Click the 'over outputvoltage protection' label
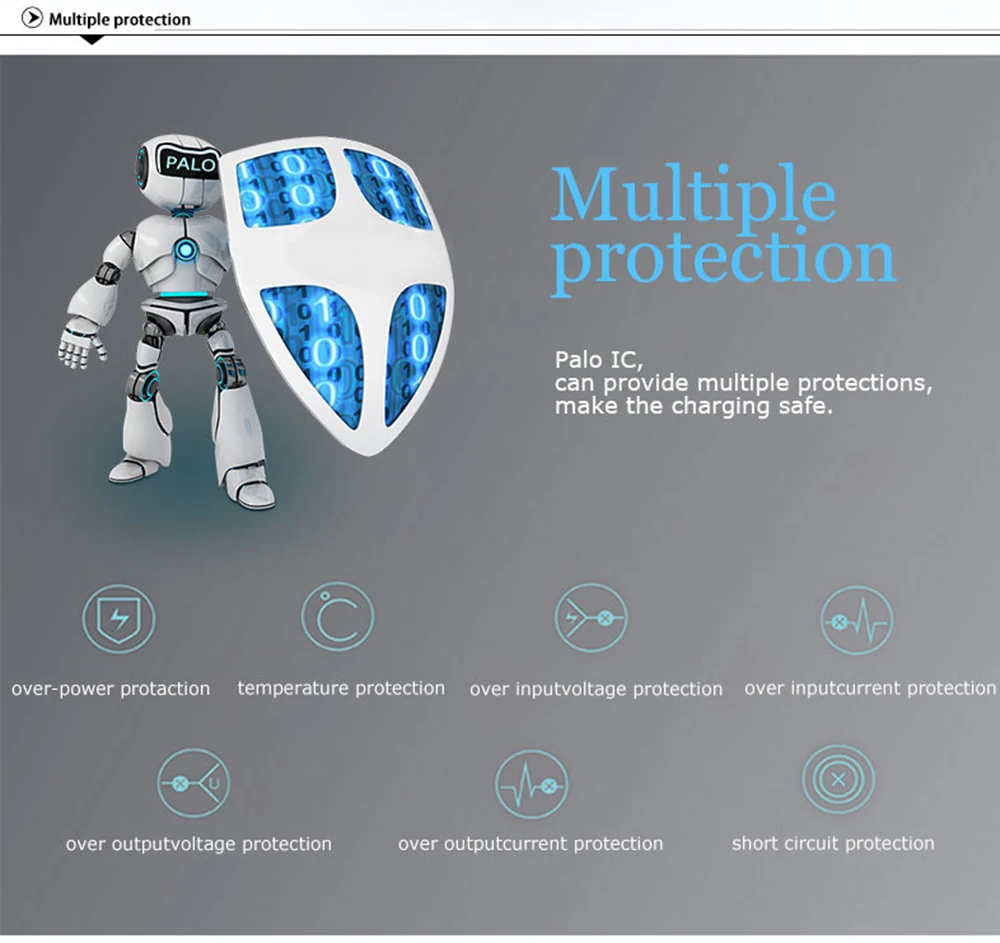This screenshot has width=1000, height=943. 198,844
